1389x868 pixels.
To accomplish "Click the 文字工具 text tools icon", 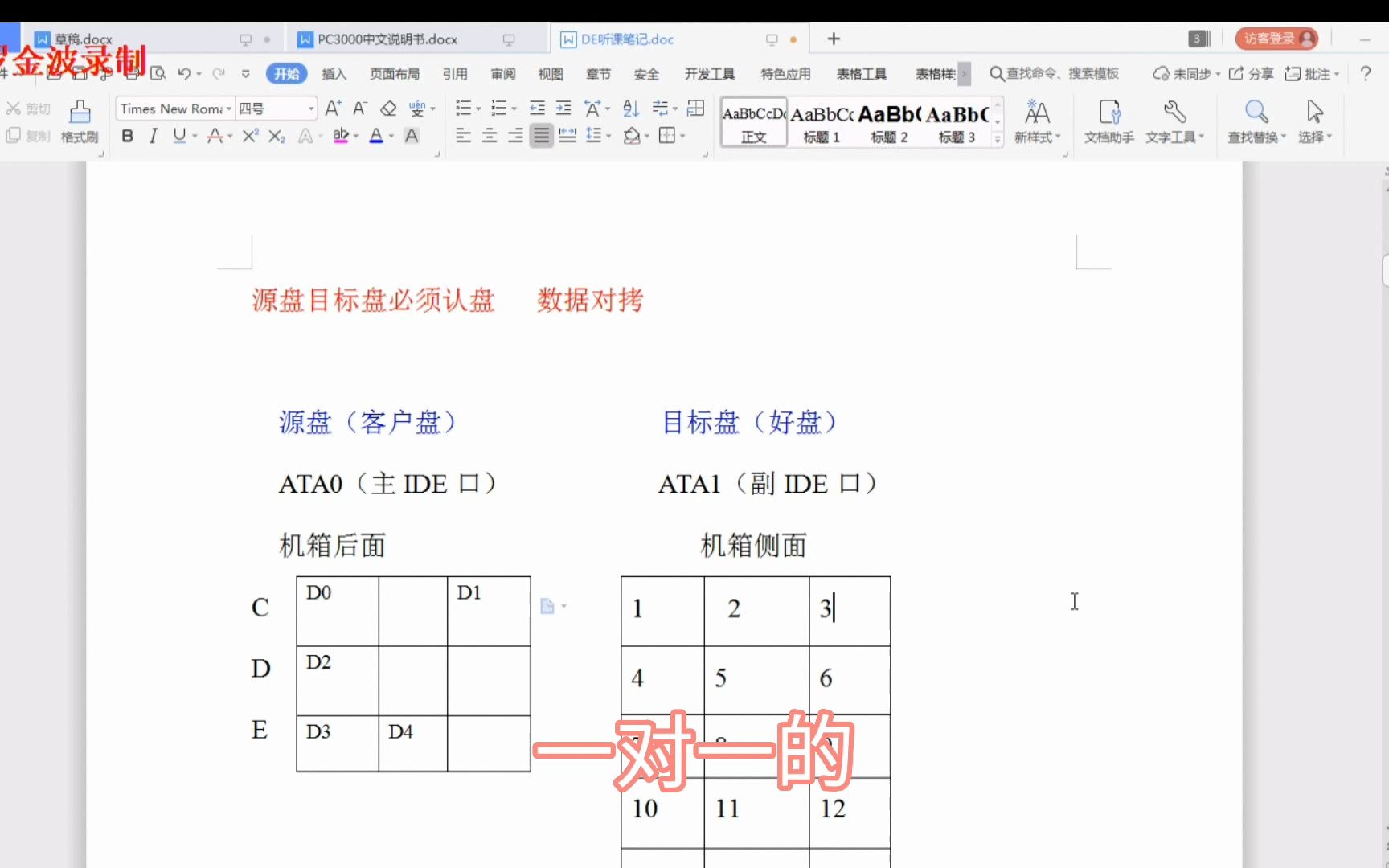I will point(1173,121).
